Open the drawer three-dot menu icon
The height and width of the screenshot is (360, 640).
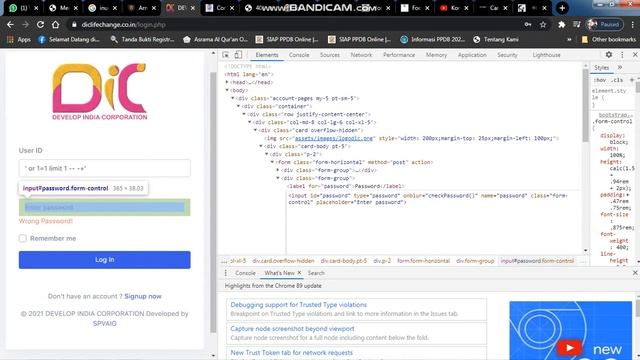pos(225,273)
